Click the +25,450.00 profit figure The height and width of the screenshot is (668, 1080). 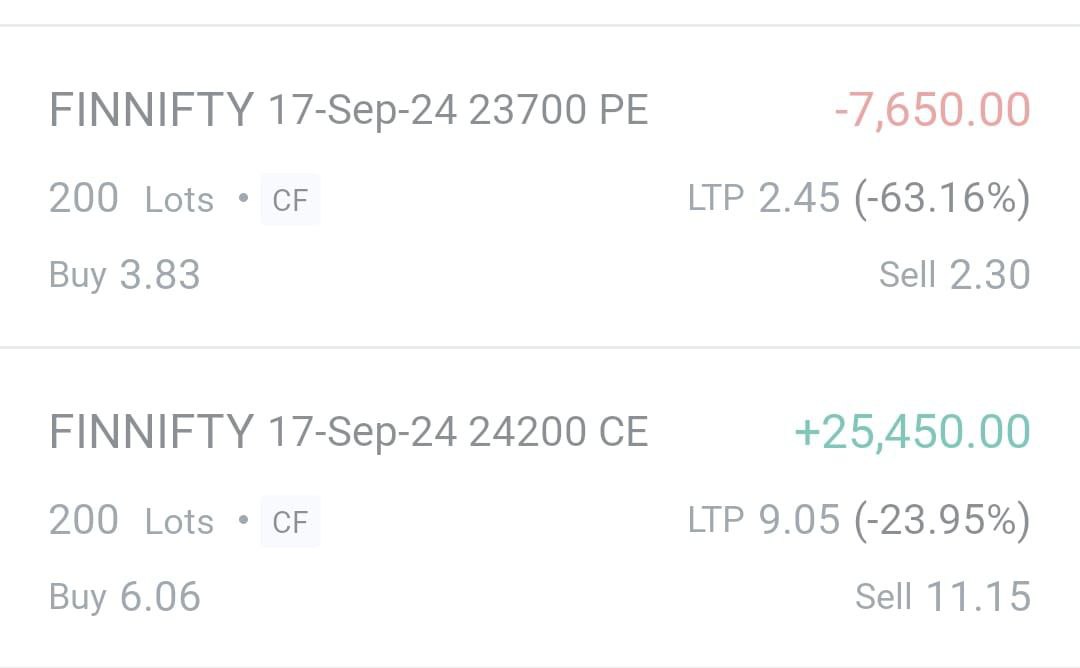pyautogui.click(x=911, y=432)
